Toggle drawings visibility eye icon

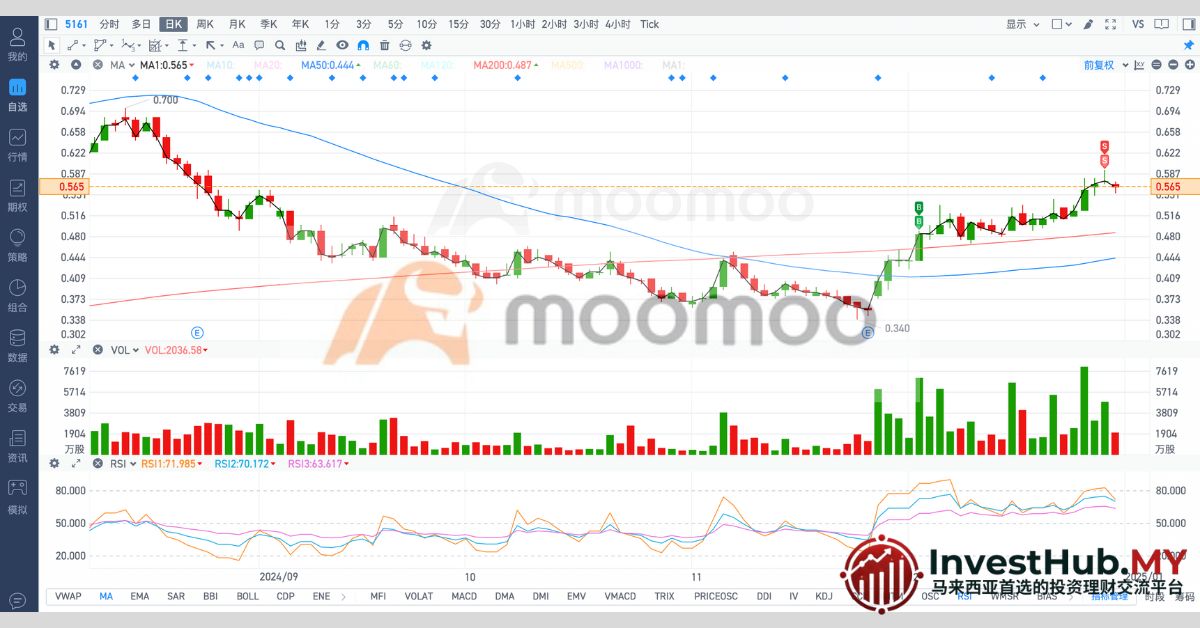pyautogui.click(x=342, y=44)
